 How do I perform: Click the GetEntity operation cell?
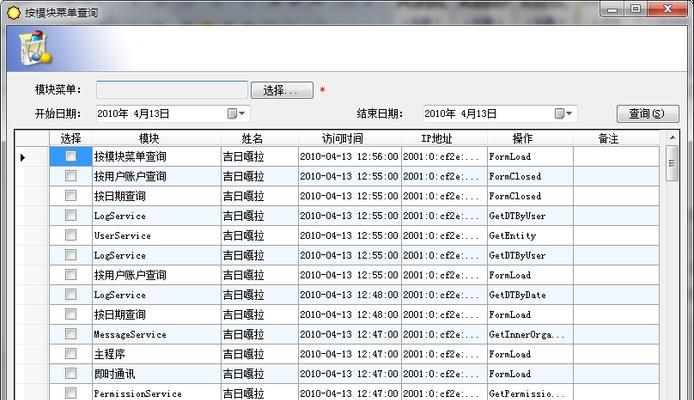coord(530,235)
